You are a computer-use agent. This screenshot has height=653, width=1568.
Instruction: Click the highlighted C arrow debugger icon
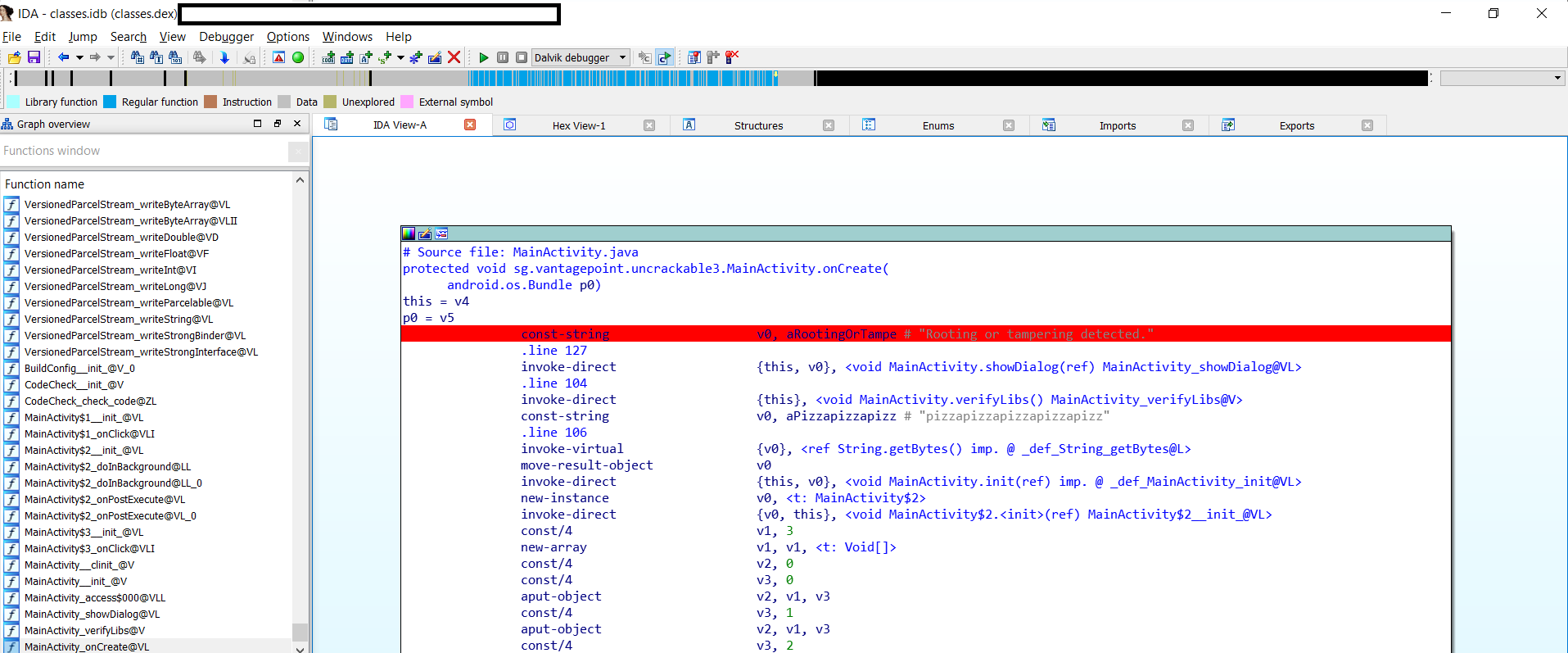tap(665, 57)
